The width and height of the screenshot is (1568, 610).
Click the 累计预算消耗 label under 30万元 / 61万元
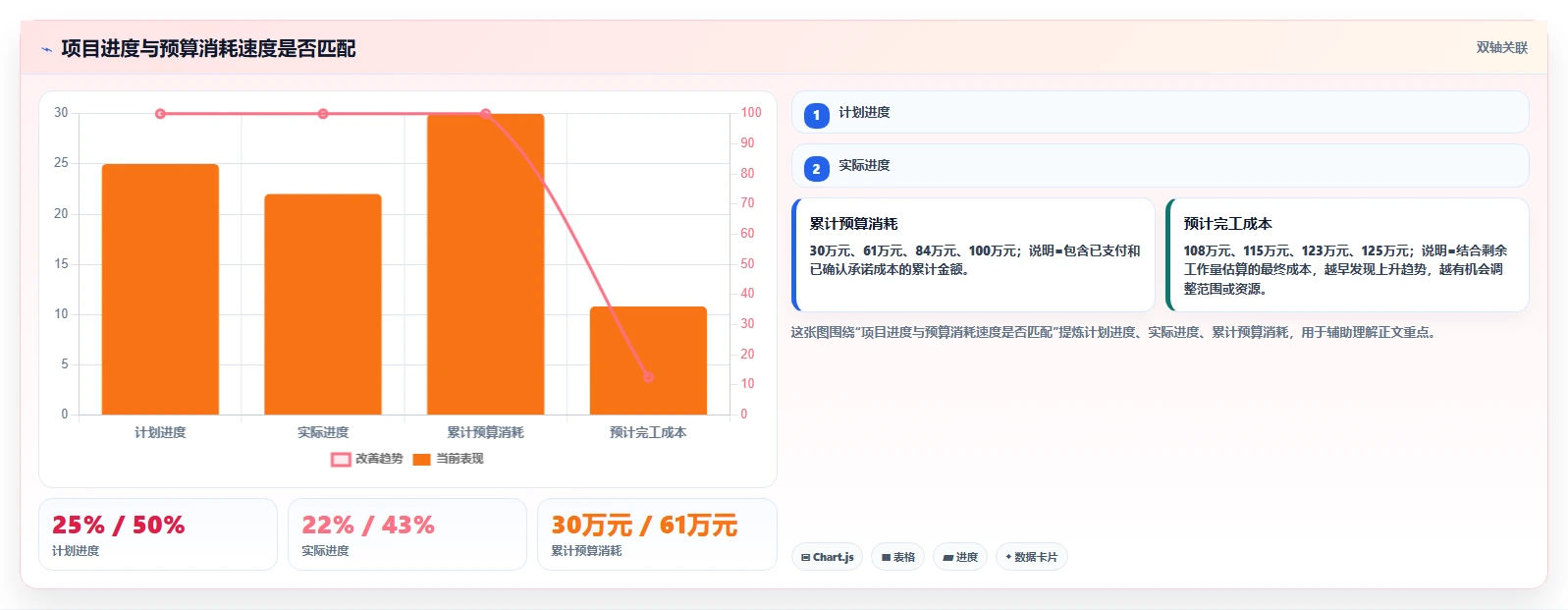(586, 551)
